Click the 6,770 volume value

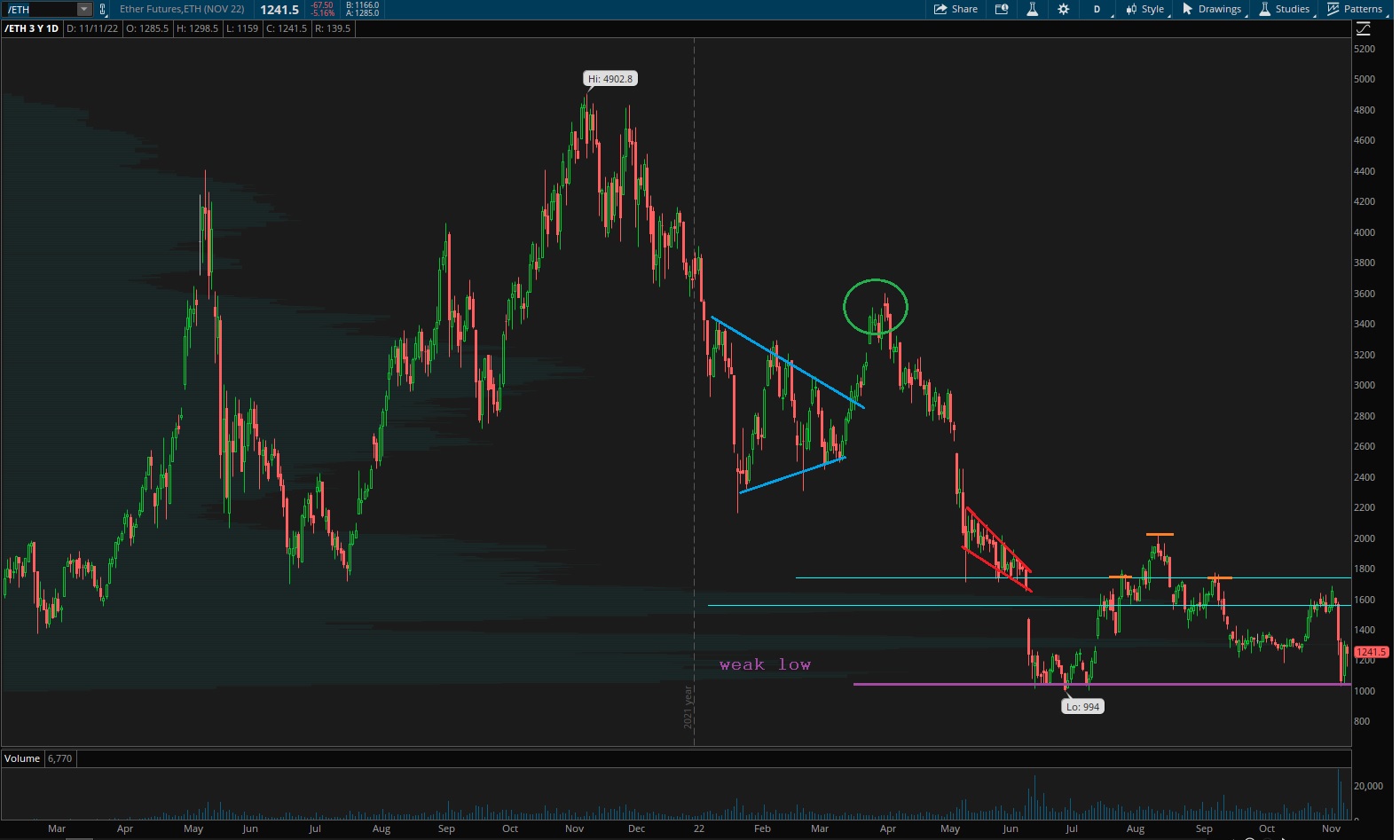pyautogui.click(x=59, y=758)
